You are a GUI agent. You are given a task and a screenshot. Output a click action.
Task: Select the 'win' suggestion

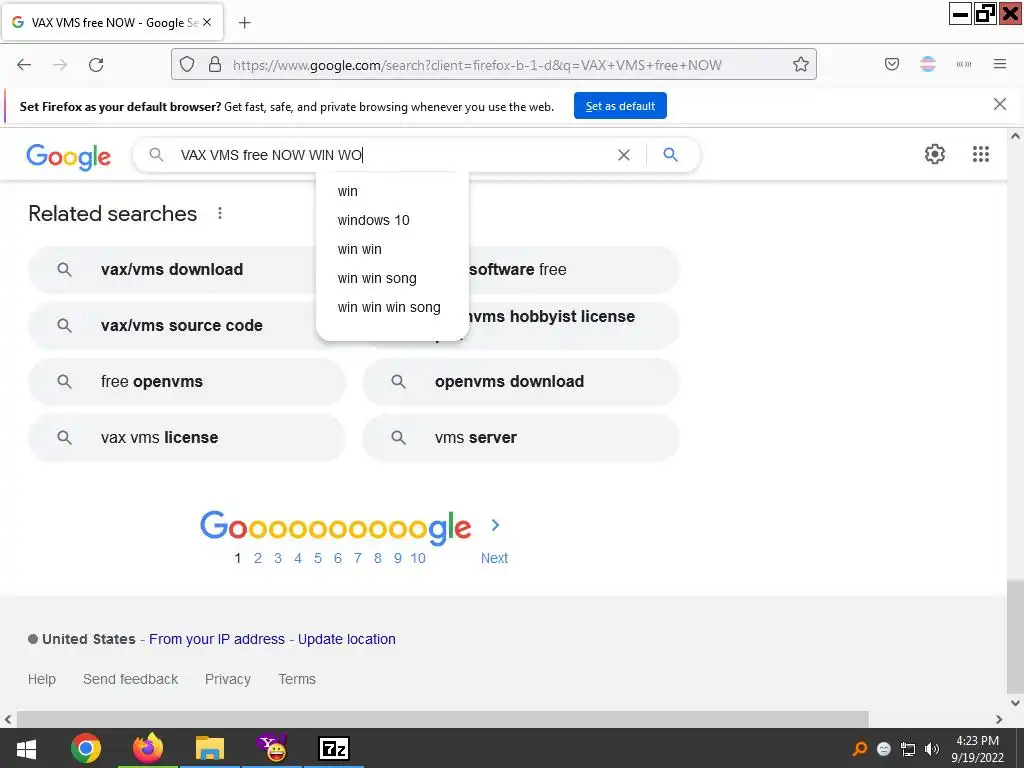tap(392, 191)
